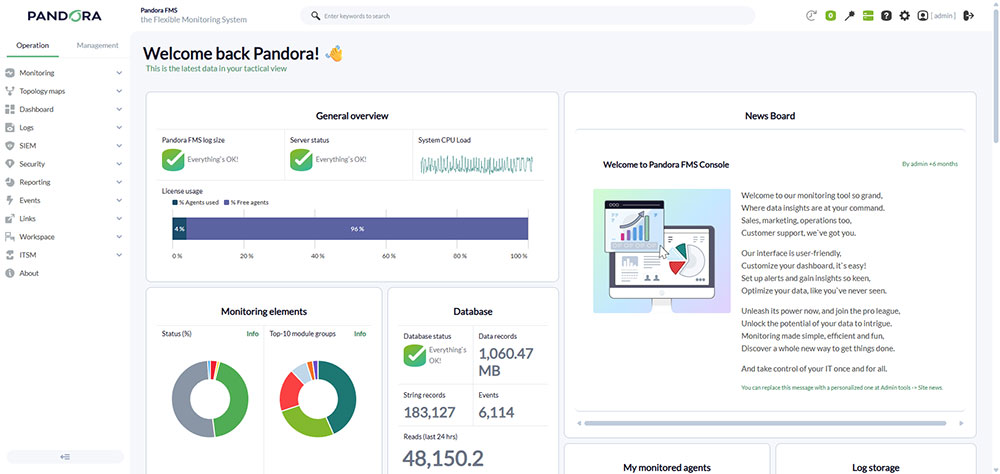This screenshot has height=474, width=1000.
Task: Expand the Reporting menu chevron
Action: click(x=119, y=182)
